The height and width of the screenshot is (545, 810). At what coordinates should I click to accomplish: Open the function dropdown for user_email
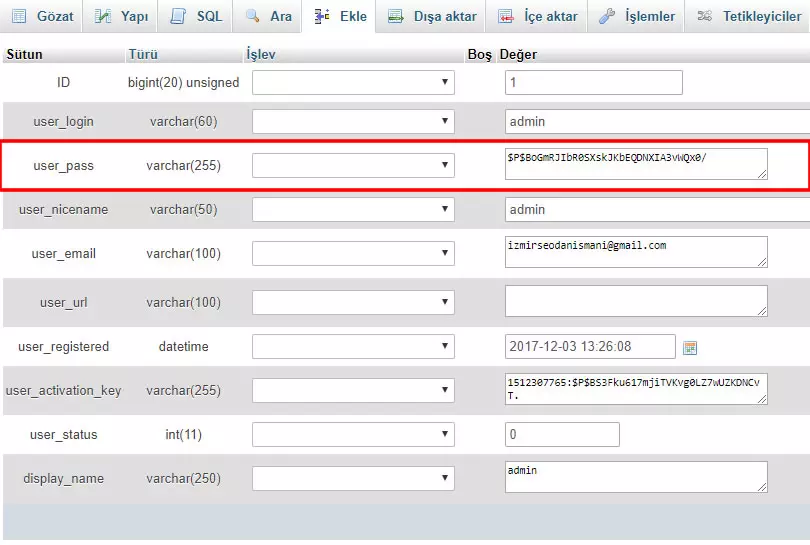click(x=353, y=254)
